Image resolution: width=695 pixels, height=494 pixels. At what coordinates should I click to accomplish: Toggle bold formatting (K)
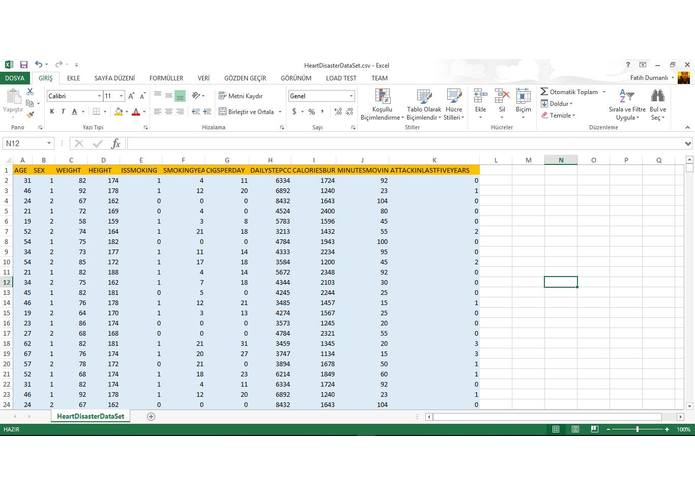(52, 112)
